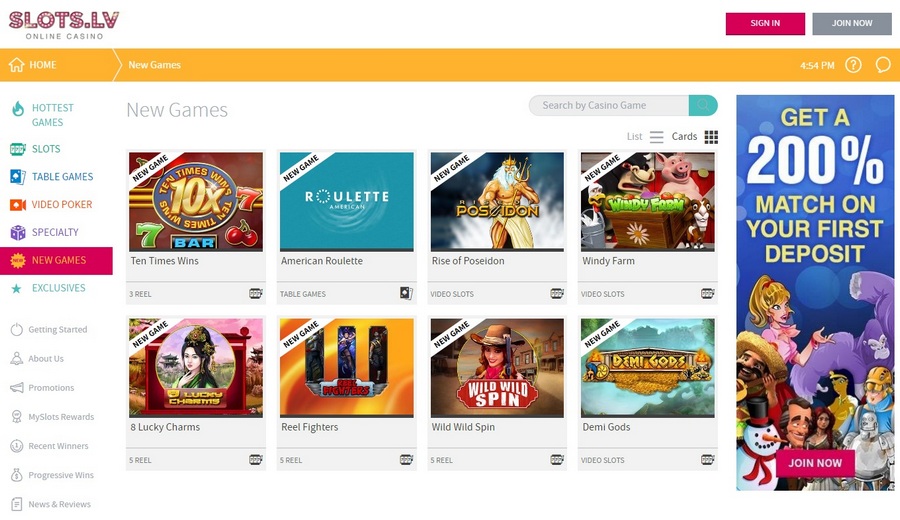Image resolution: width=900 pixels, height=520 pixels.
Task: Click the Home house icon
Action: click(x=17, y=65)
